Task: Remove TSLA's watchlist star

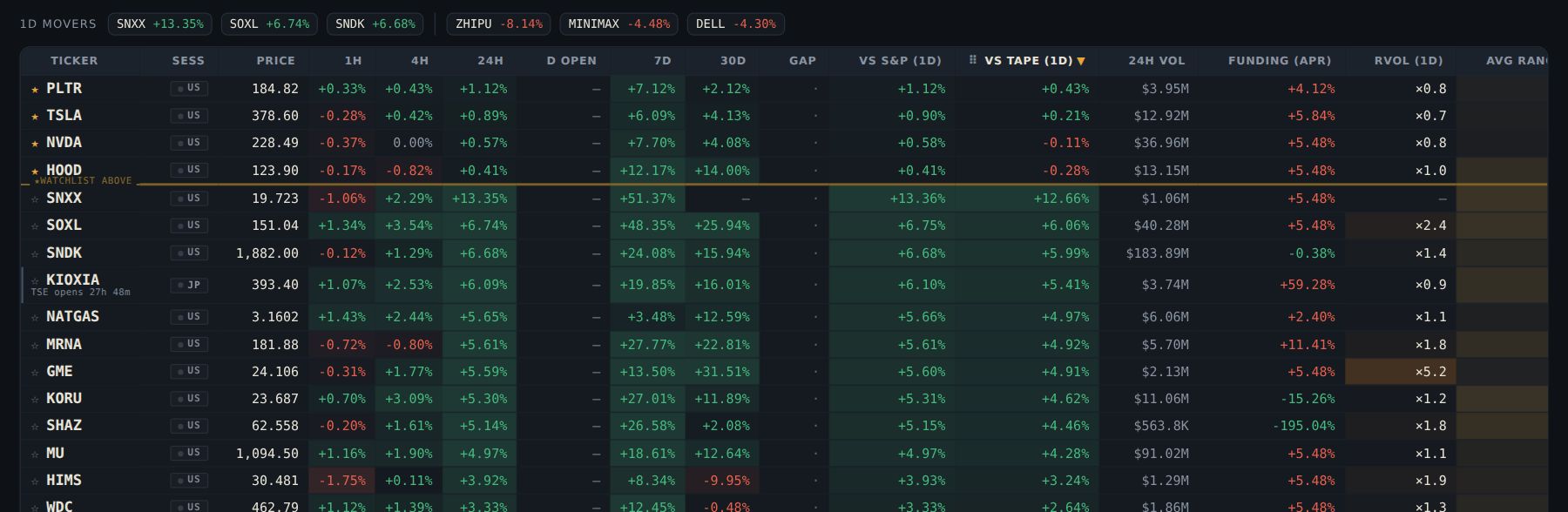Action: 35,116
